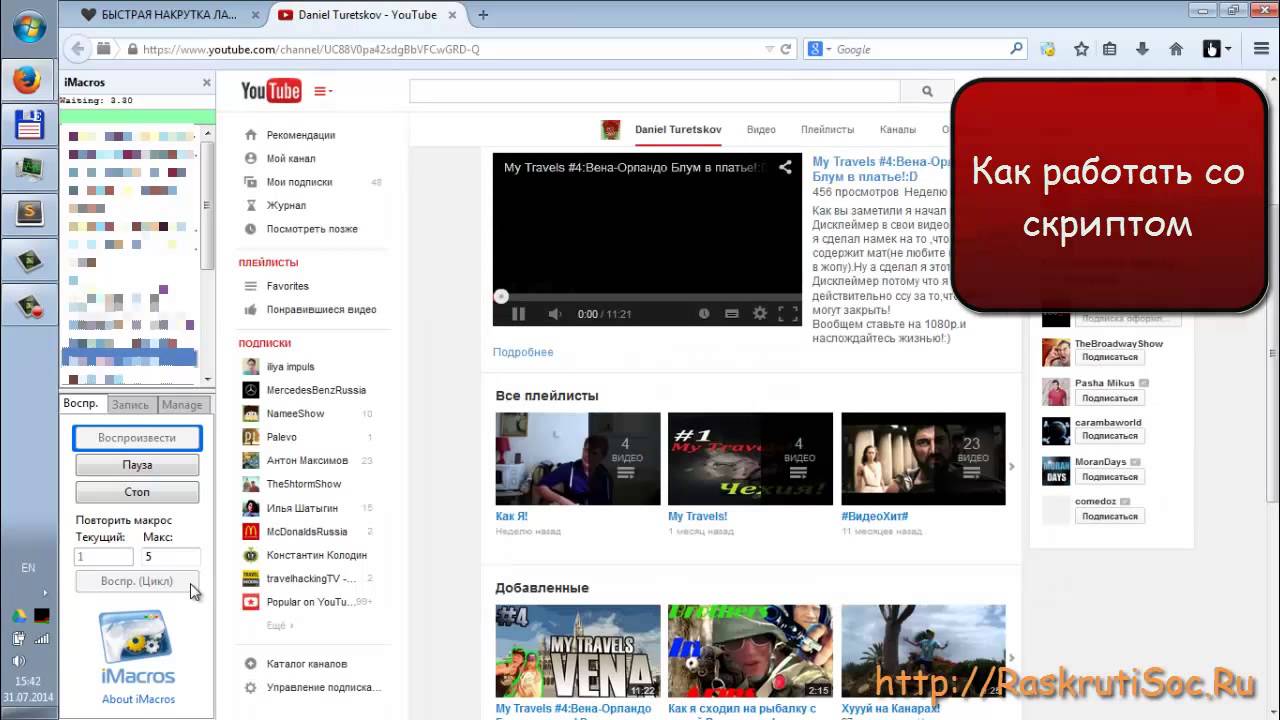Click the floppy disk taskbar icon

click(x=29, y=124)
